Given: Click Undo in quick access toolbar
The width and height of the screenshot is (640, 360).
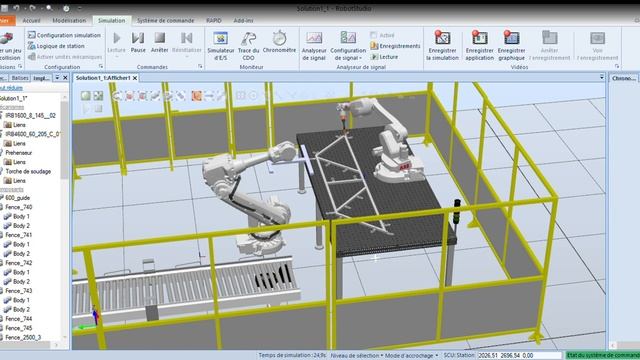Looking at the screenshot, I should point(16,8).
